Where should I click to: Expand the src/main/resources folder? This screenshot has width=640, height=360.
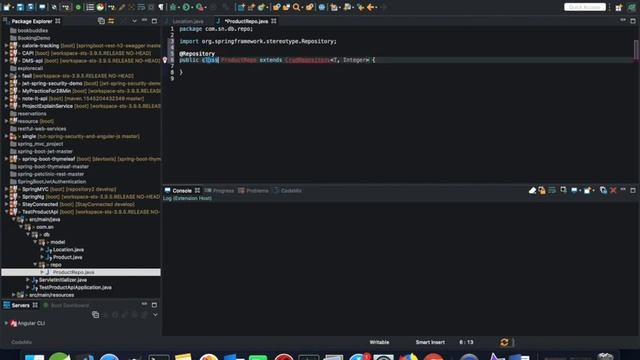click(13, 295)
